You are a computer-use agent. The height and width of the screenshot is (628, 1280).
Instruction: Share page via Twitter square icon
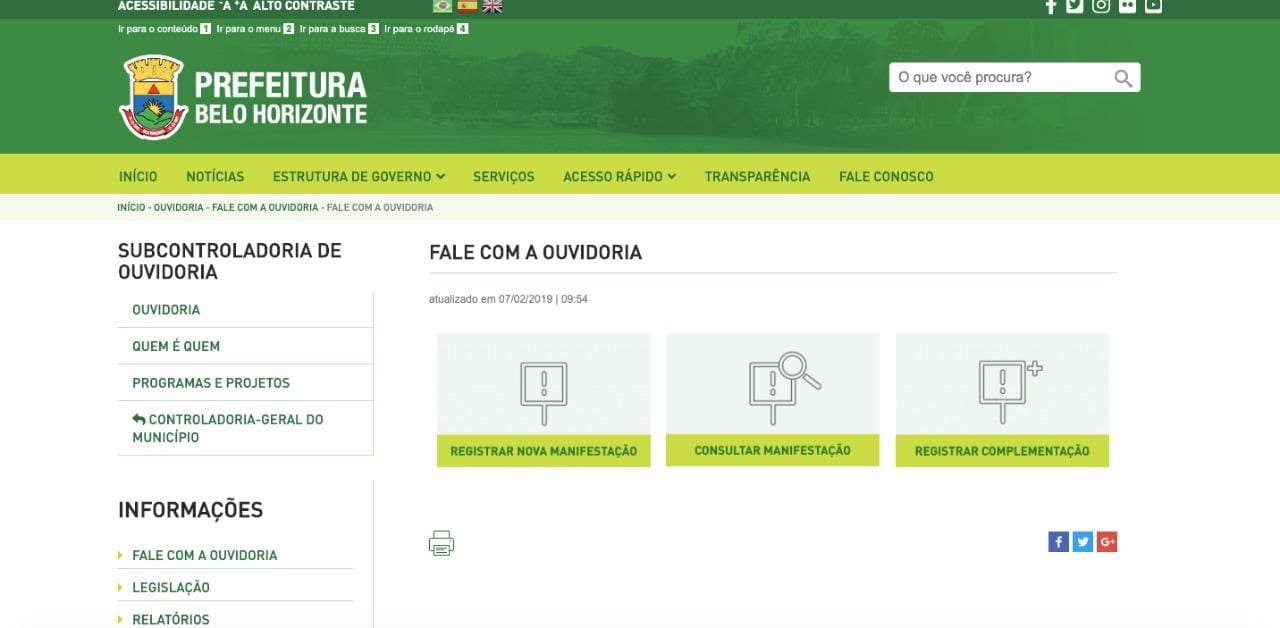pos(1082,542)
